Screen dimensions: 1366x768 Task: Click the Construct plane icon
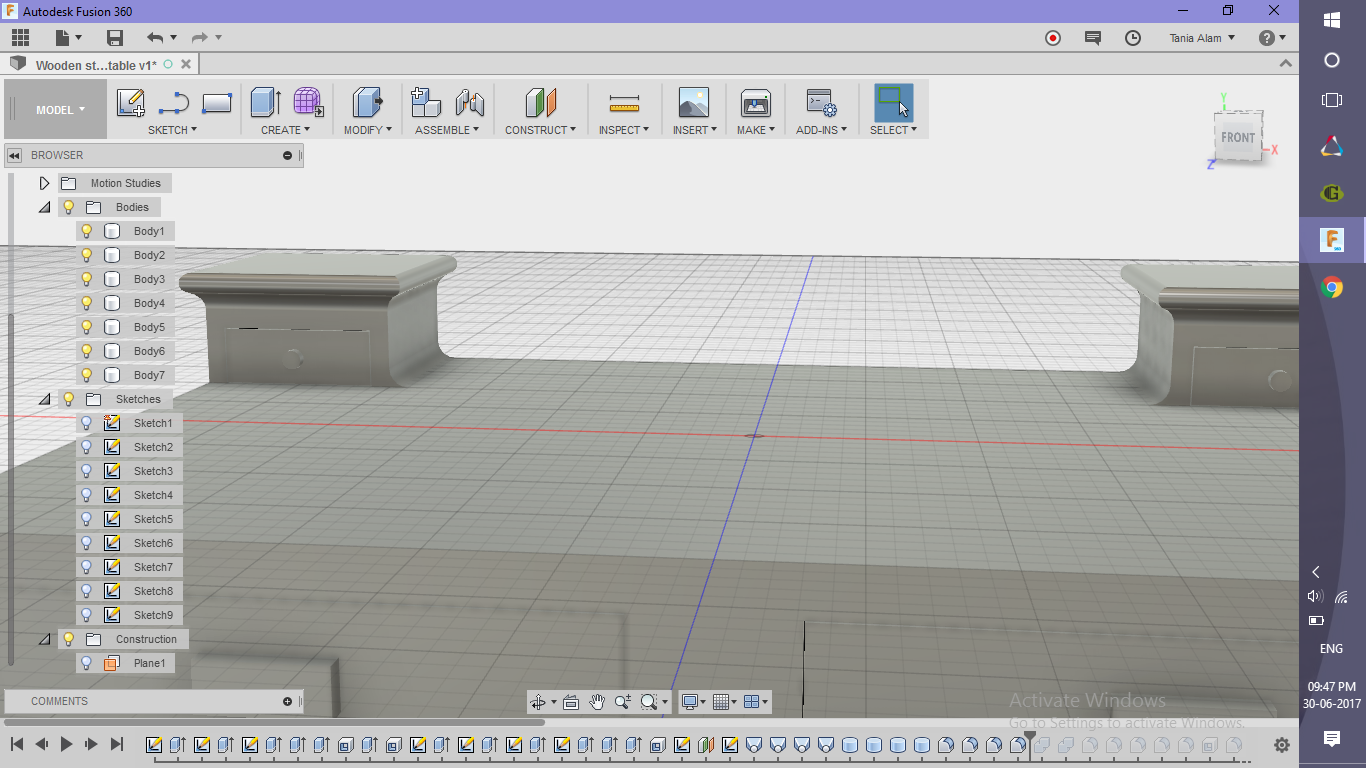[x=540, y=103]
